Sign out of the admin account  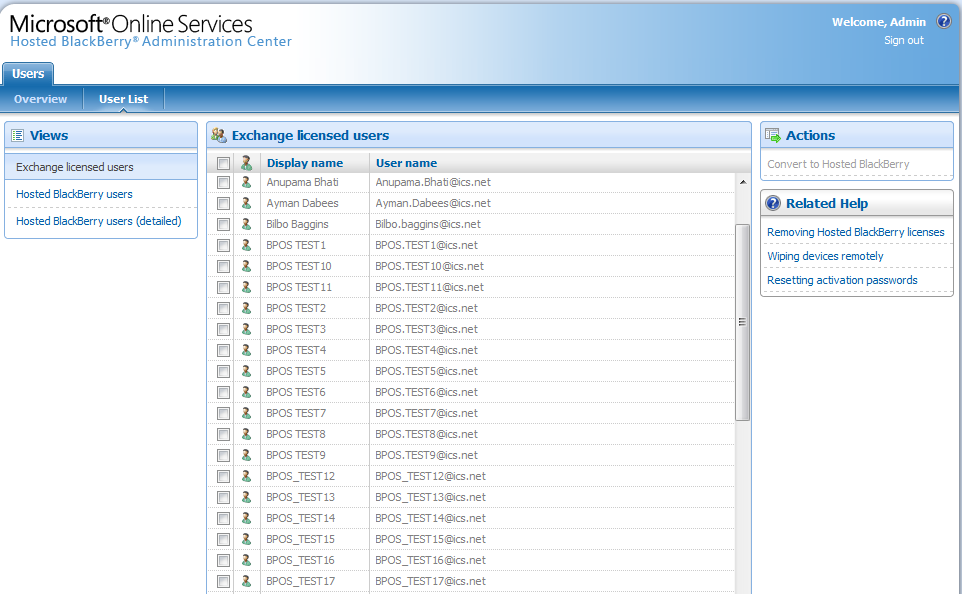(x=903, y=40)
